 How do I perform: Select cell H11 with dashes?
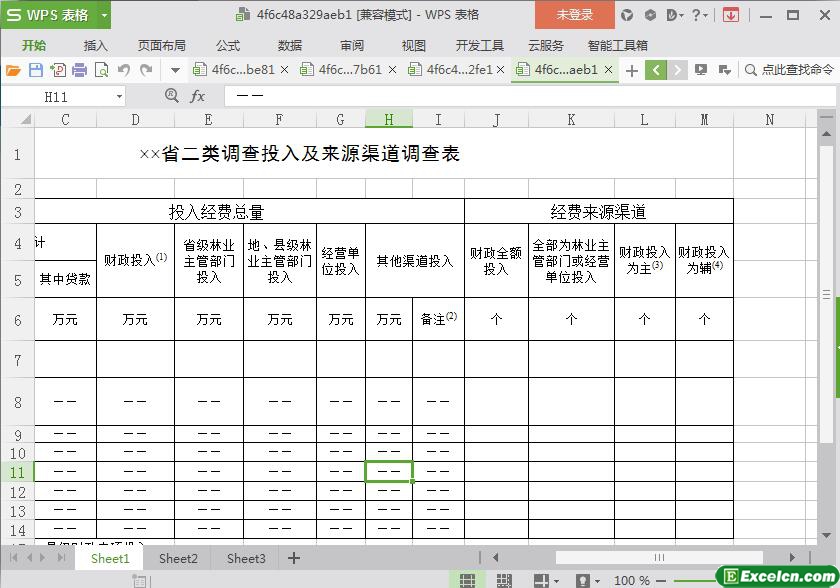coord(389,471)
